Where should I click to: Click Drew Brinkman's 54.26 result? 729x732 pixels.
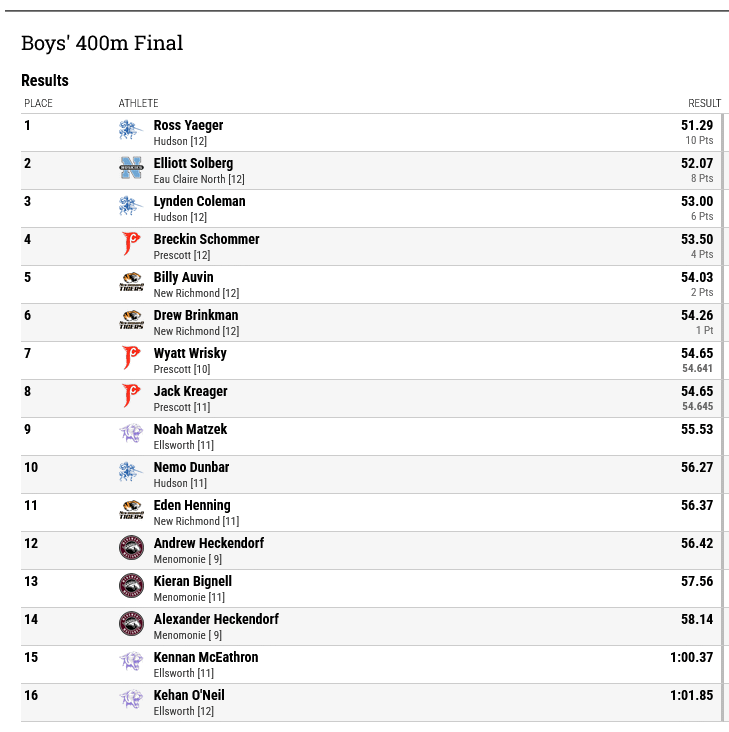pyautogui.click(x=697, y=315)
